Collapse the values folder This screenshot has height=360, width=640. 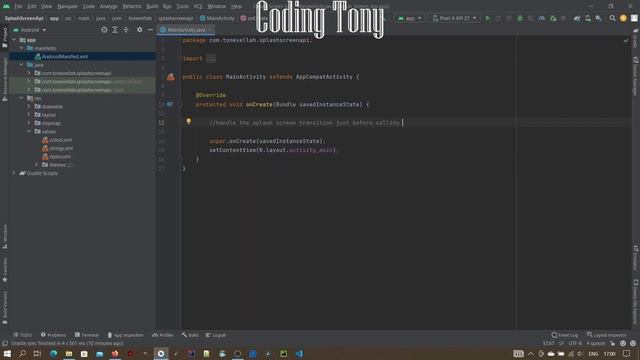click(29, 132)
